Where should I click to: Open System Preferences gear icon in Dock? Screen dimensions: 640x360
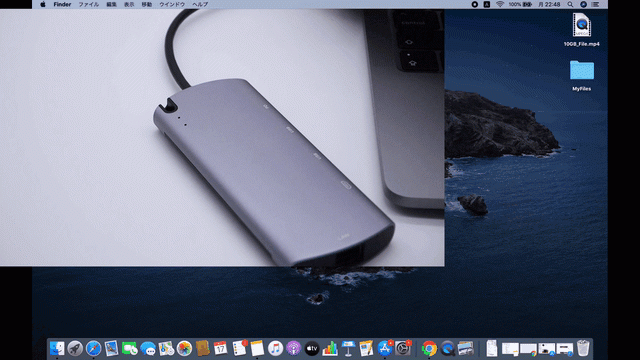[x=403, y=349]
